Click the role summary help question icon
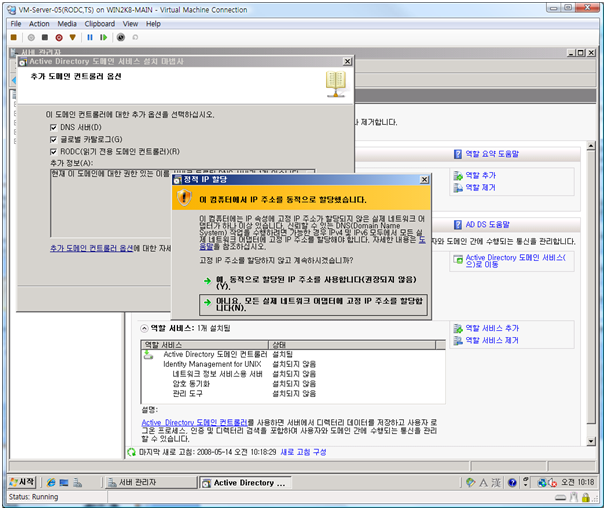The width and height of the screenshot is (606, 510). [458, 154]
